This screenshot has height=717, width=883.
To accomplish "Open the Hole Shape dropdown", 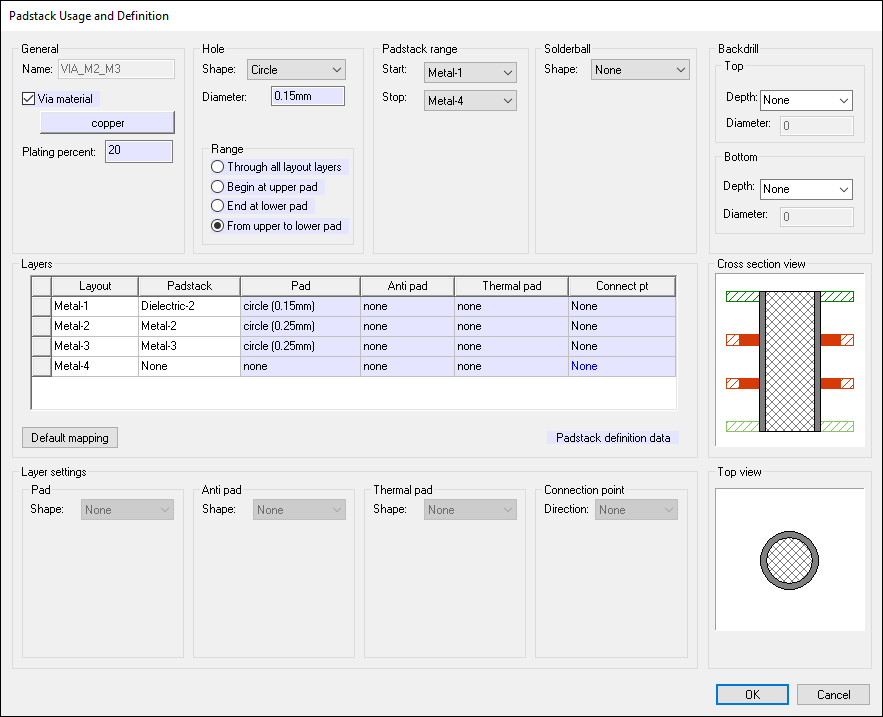I will [296, 70].
